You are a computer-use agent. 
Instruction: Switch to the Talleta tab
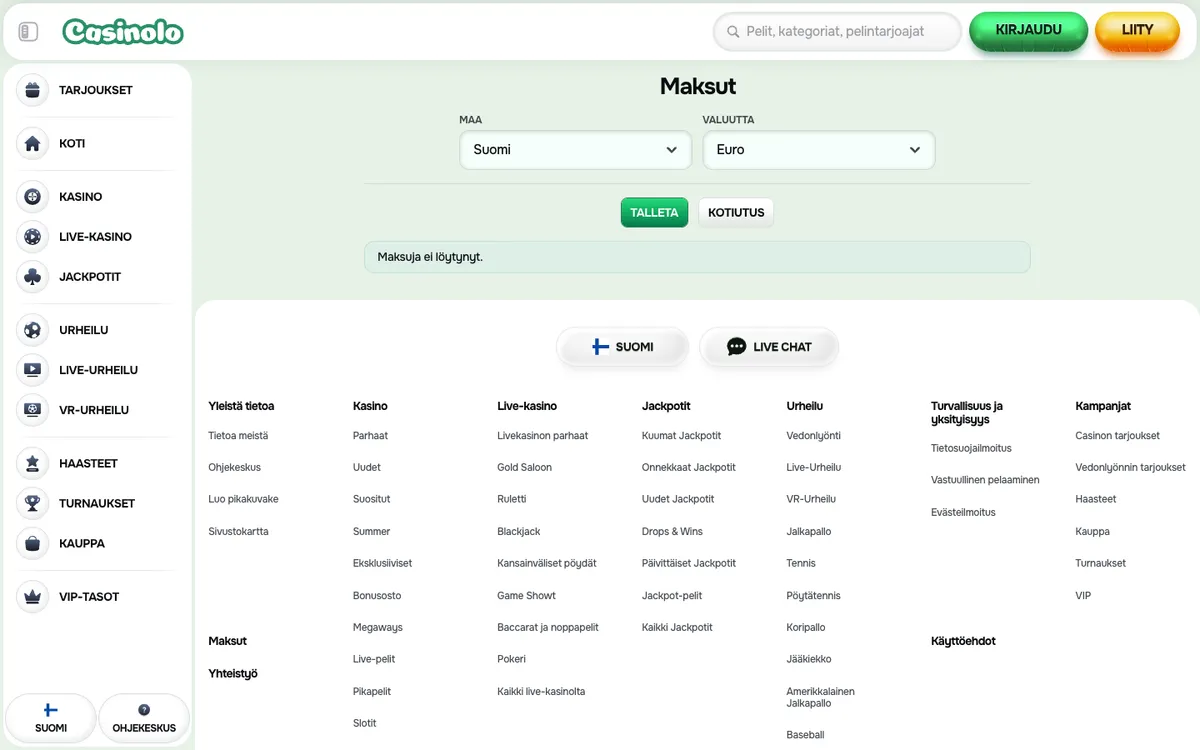654,212
